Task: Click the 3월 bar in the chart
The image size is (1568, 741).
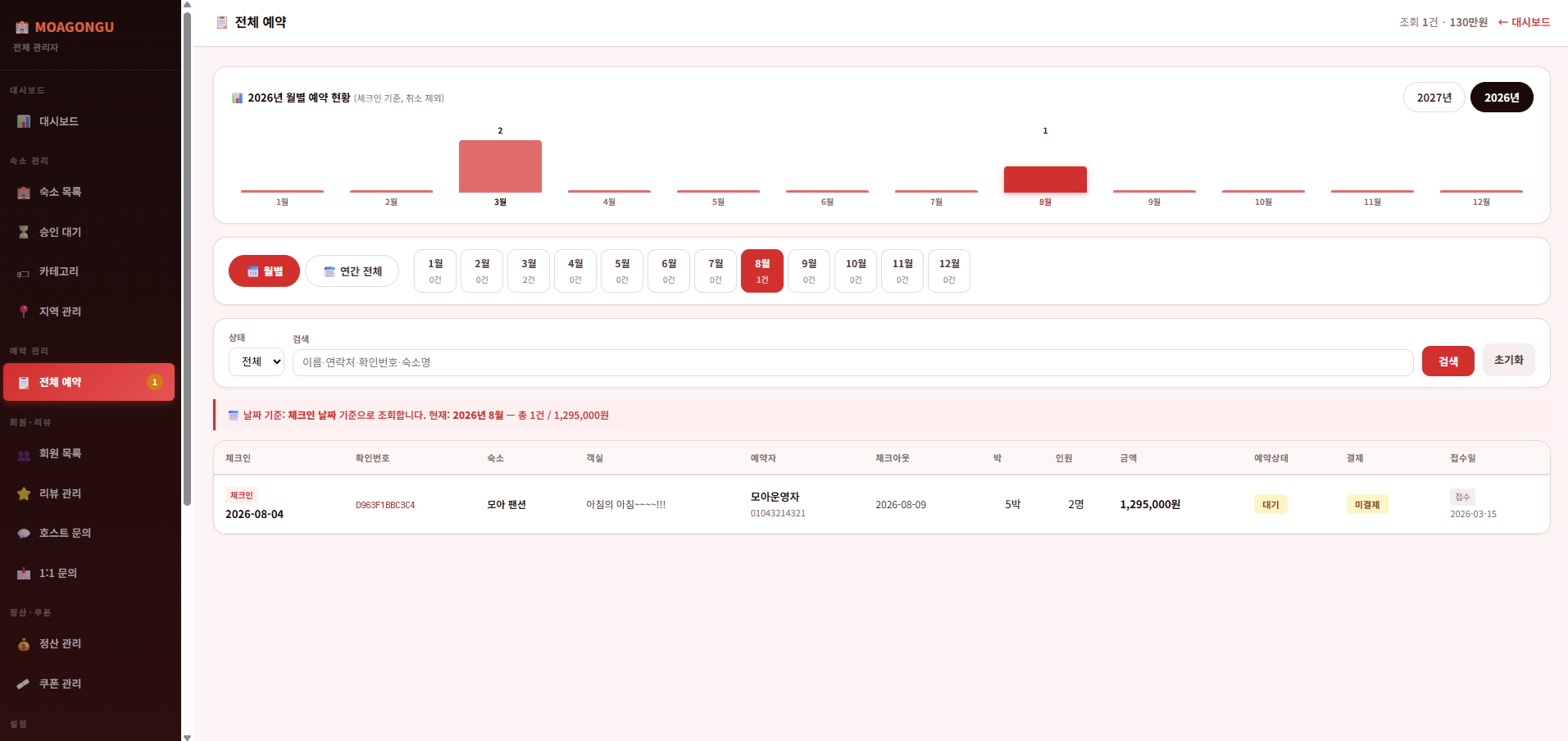Action: (500, 166)
